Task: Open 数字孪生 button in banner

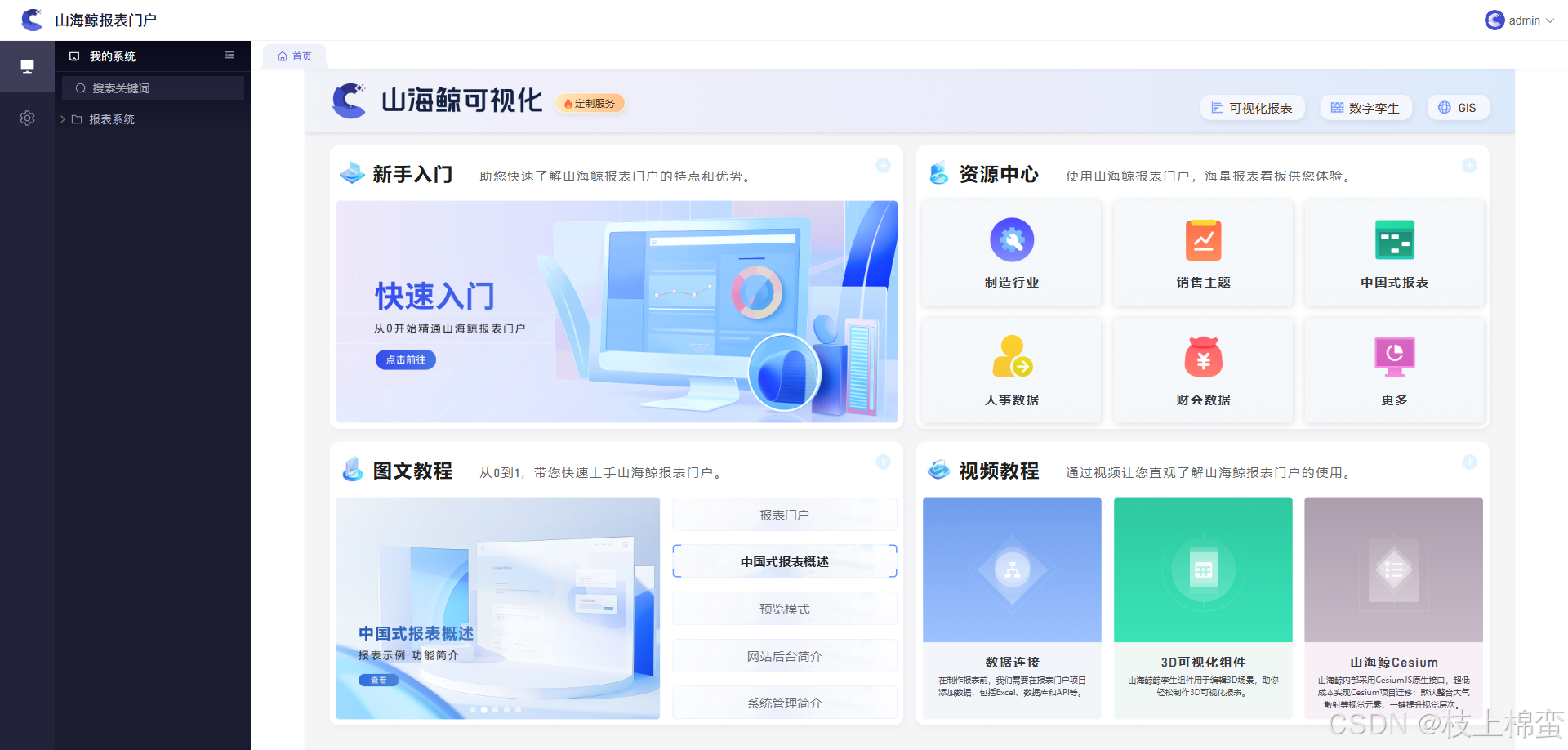Action: [1365, 108]
